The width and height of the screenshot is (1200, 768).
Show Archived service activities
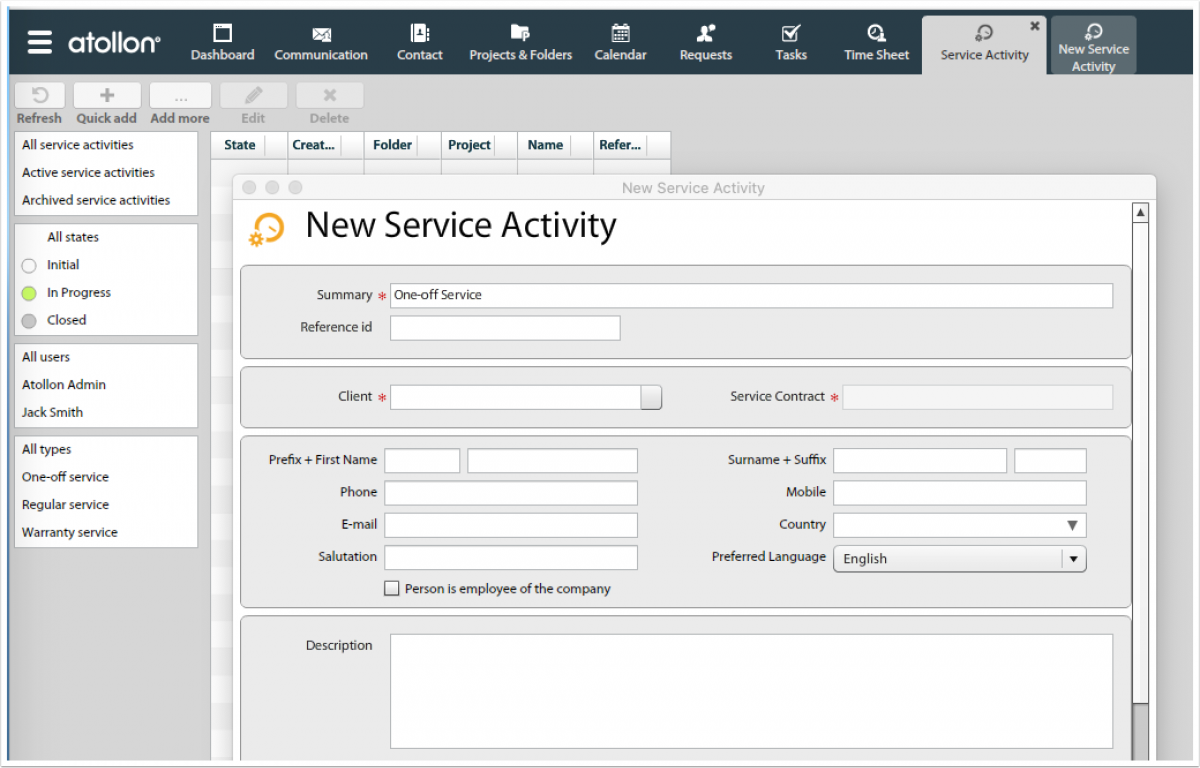pyautogui.click(x=96, y=200)
